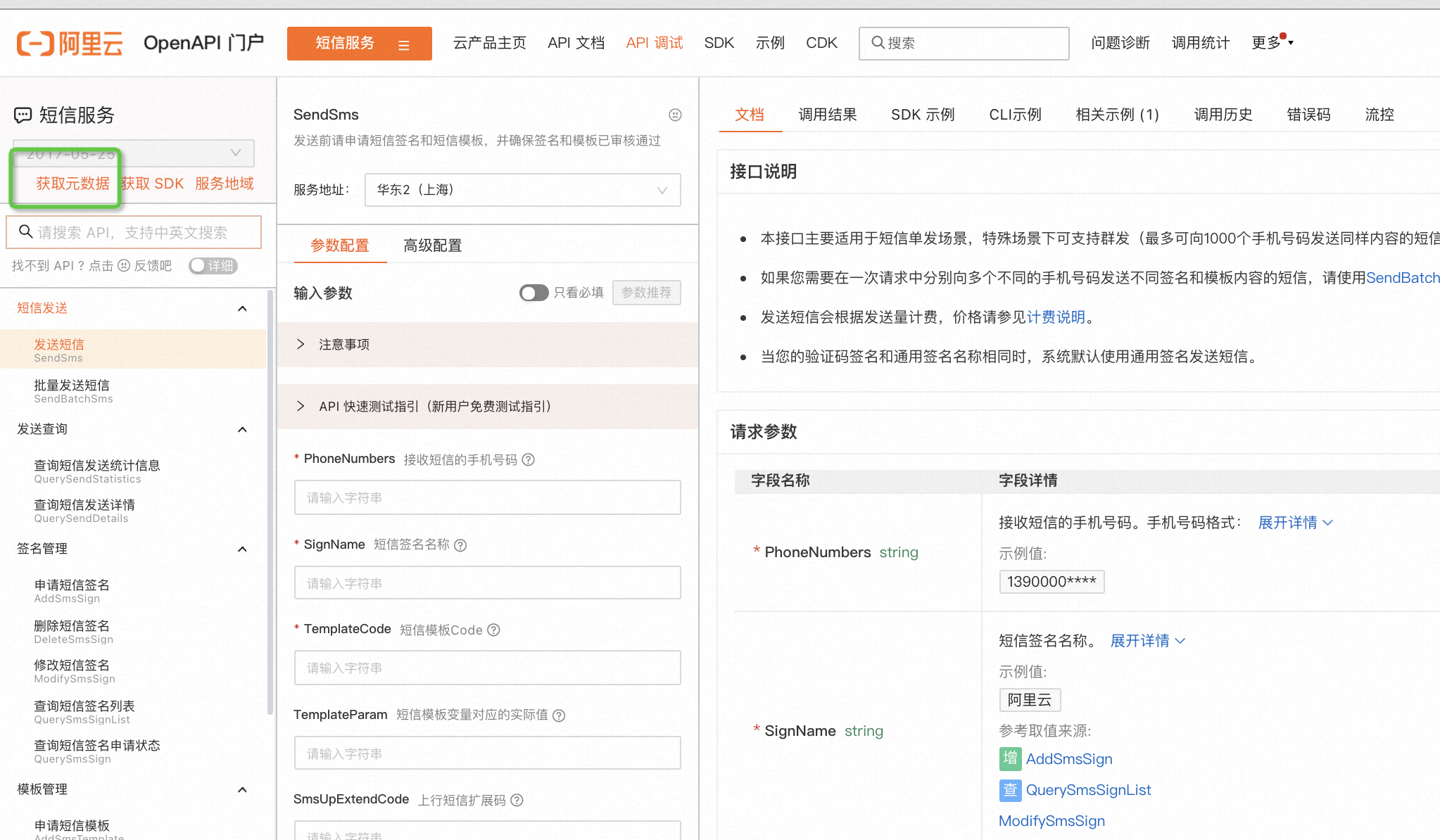Open CDK in top navigation
Image resolution: width=1440 pixels, height=840 pixels.
point(821,43)
